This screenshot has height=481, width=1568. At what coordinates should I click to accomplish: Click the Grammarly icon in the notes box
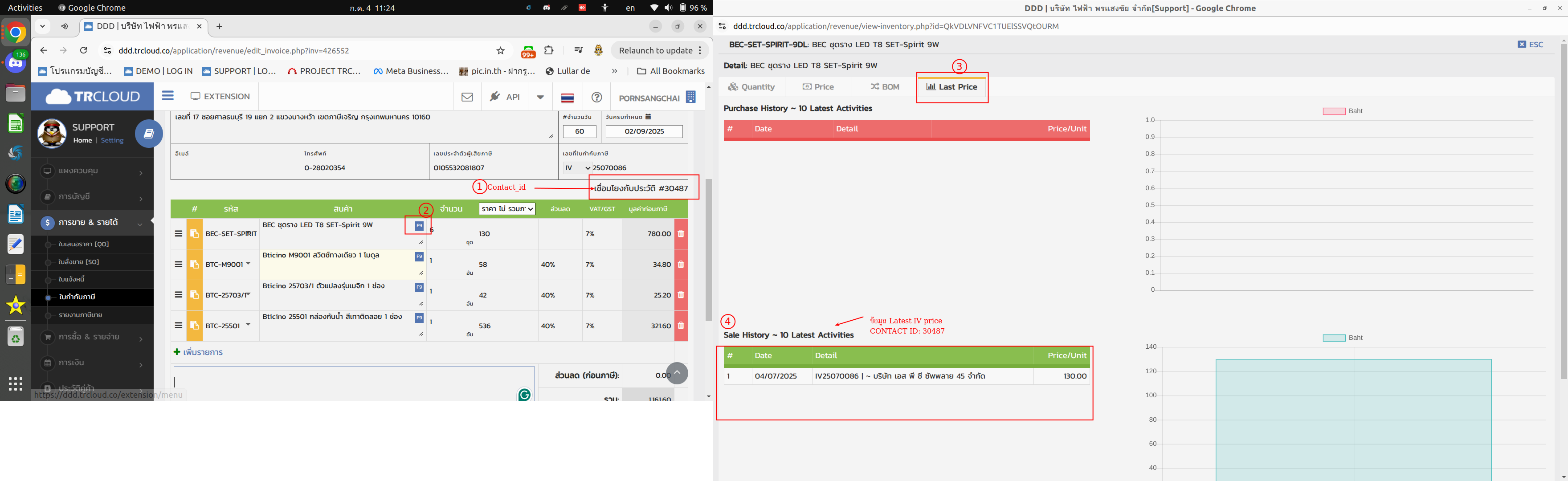[524, 395]
